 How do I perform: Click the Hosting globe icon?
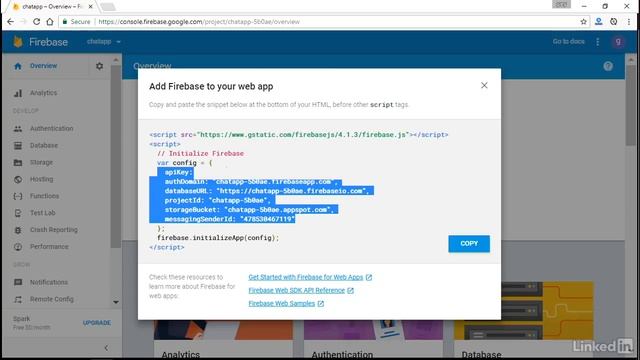tap(18, 179)
